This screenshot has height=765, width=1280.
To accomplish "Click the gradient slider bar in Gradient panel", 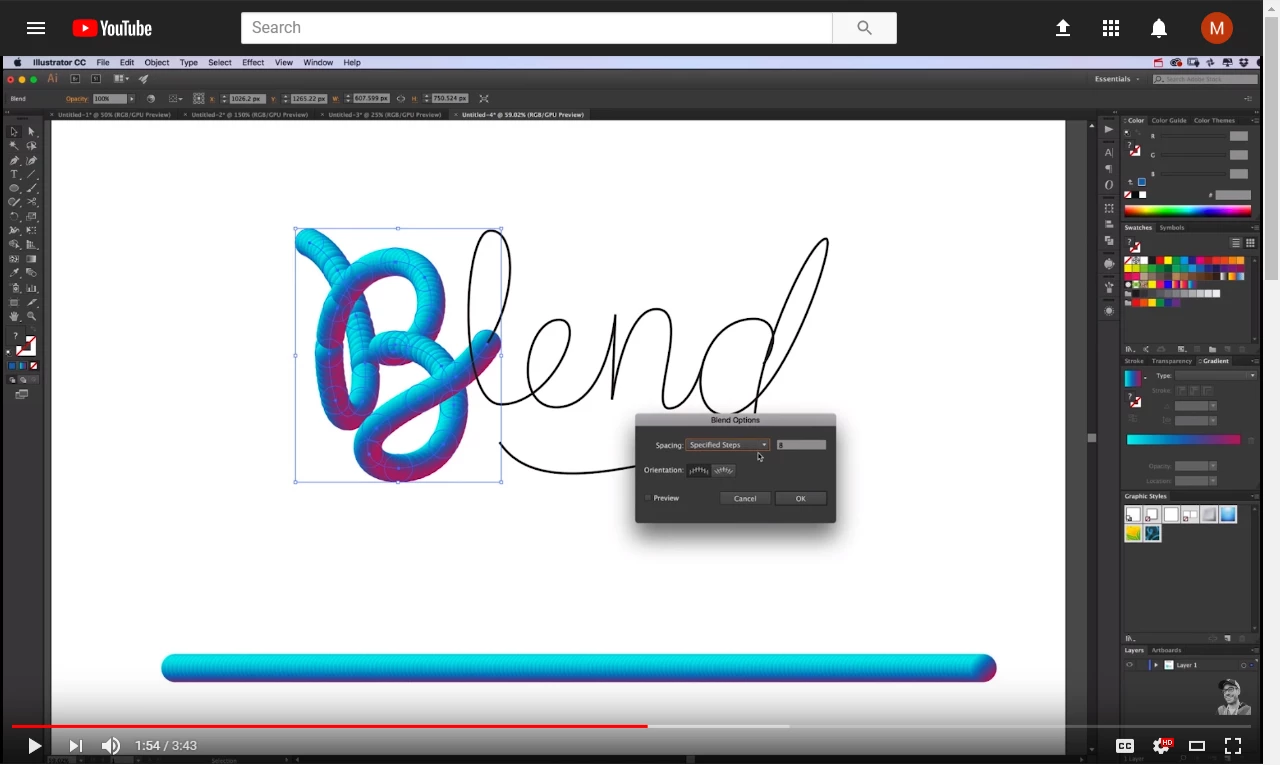I will click(x=1183, y=440).
